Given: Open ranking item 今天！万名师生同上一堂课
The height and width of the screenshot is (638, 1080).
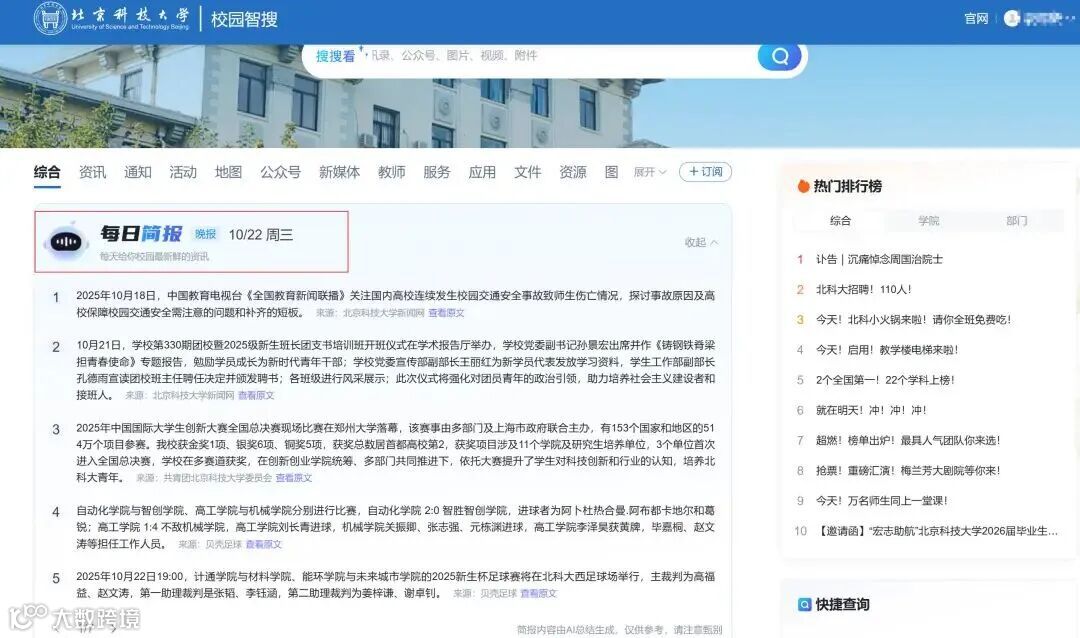Looking at the screenshot, I should point(882,501).
